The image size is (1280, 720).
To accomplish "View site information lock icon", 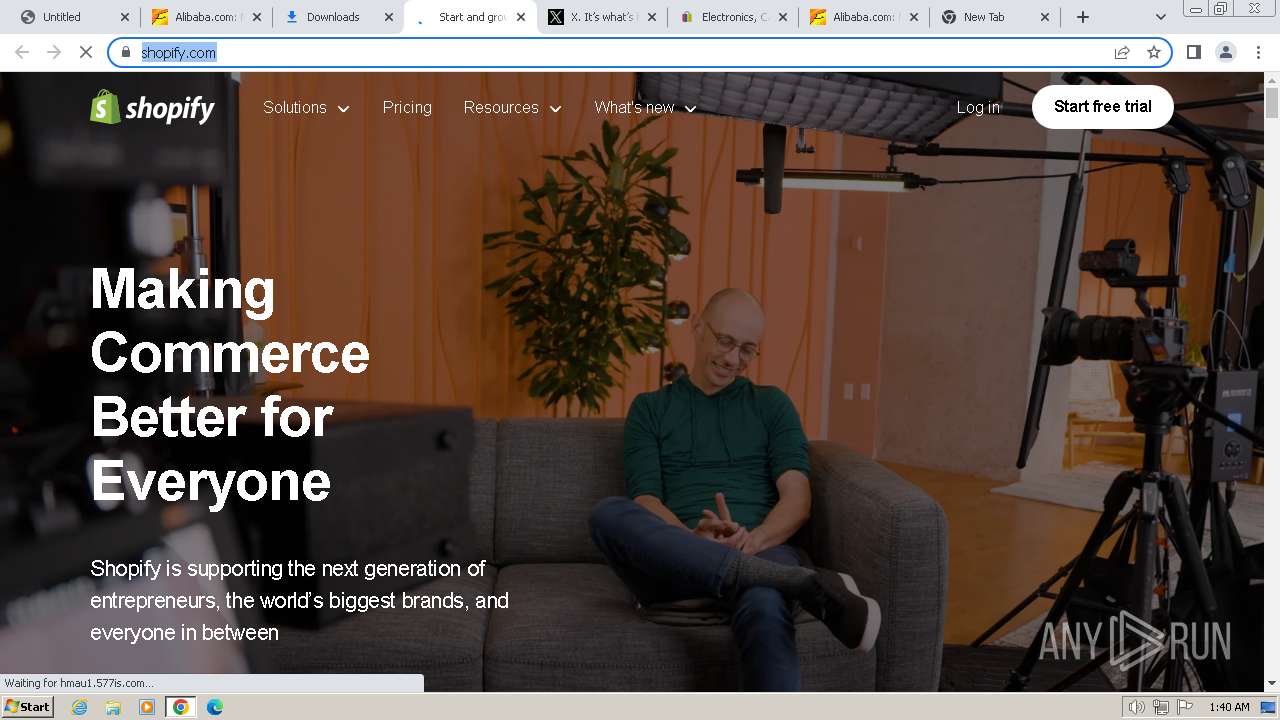I will 126,52.
